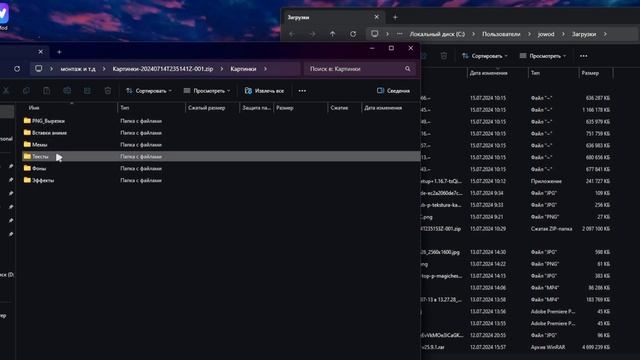The image size is (640, 360).
Task: Open Просмотреть dropdown in Загрузки window
Action: [542, 56]
